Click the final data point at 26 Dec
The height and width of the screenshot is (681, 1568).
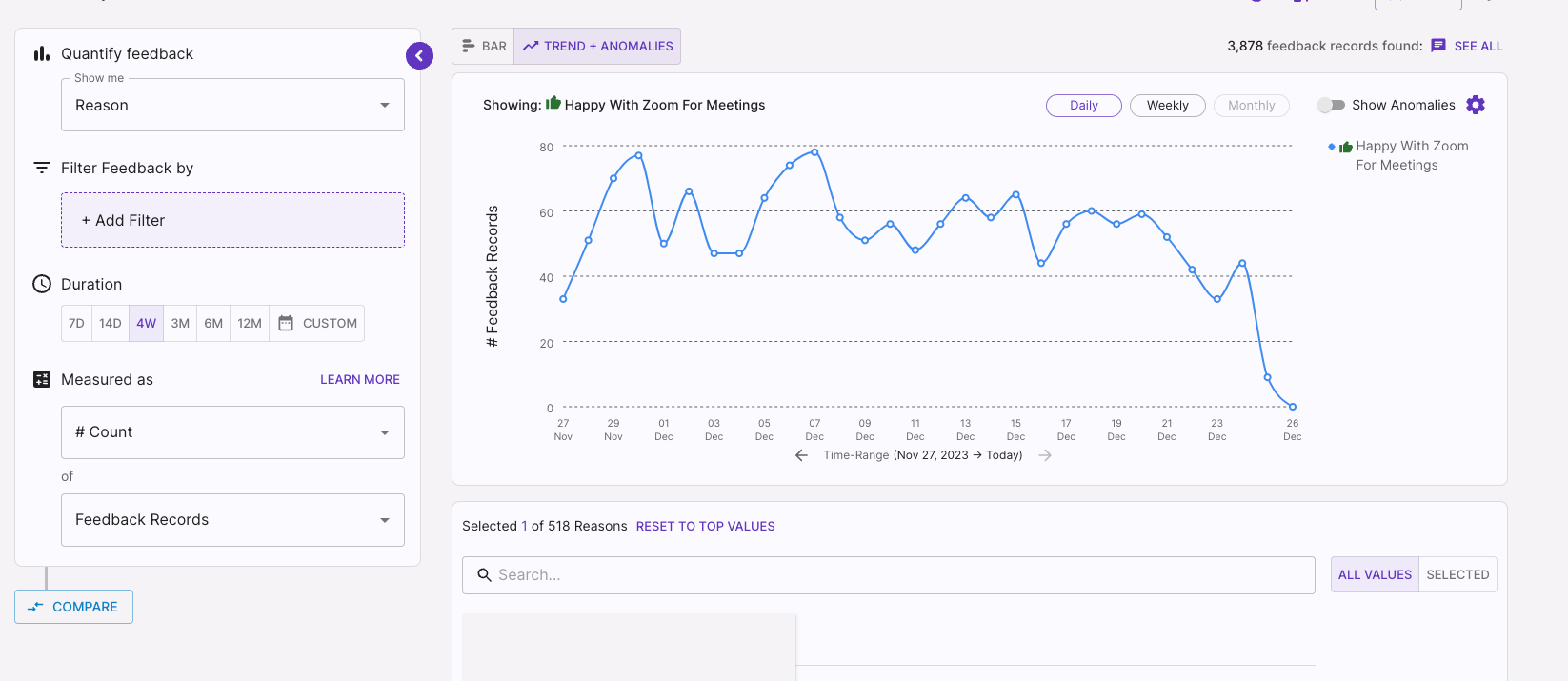(x=1293, y=407)
